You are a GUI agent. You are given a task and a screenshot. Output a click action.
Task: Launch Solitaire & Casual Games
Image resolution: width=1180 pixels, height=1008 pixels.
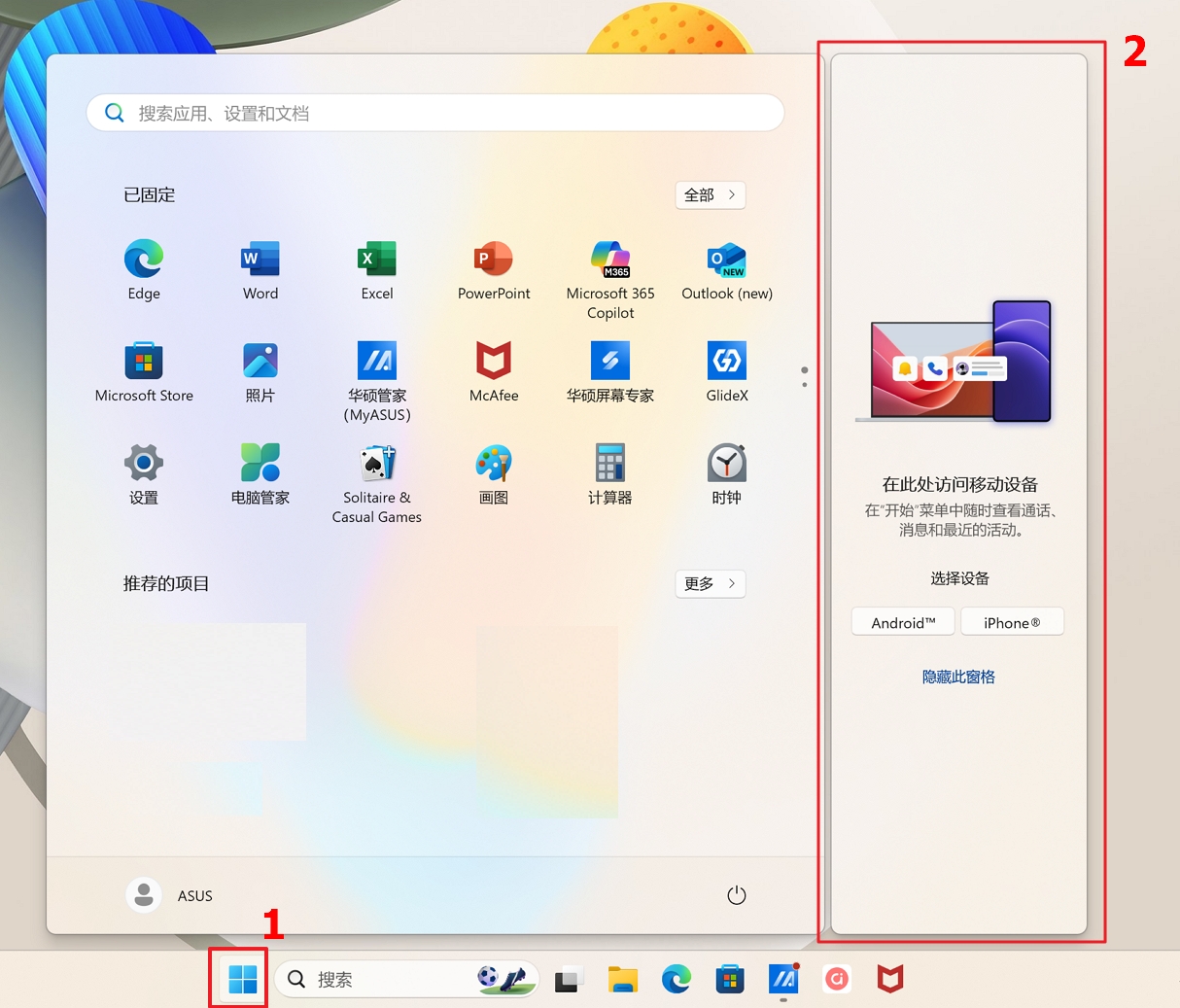coord(377,484)
